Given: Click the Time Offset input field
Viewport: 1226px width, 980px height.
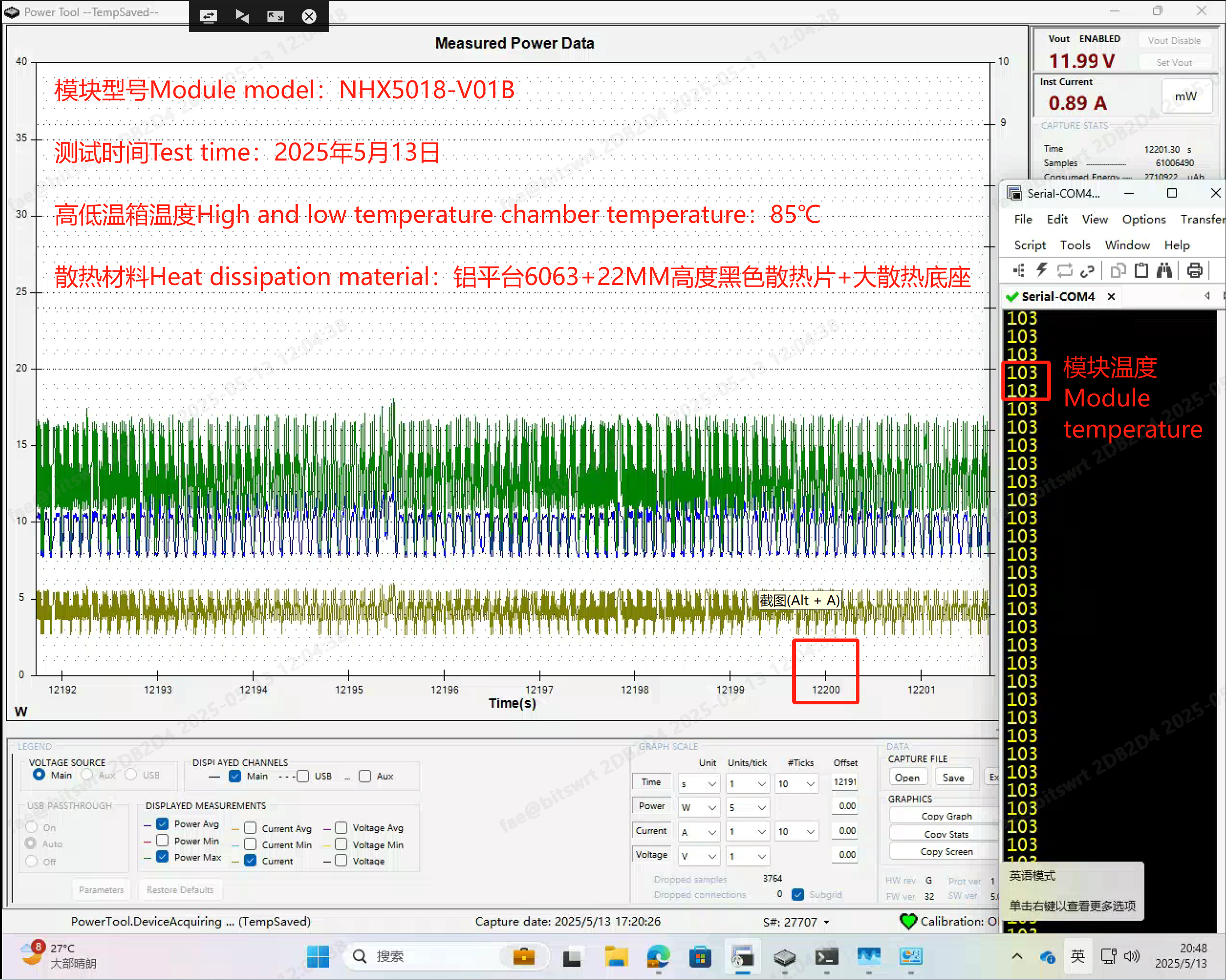Looking at the screenshot, I should tap(845, 782).
